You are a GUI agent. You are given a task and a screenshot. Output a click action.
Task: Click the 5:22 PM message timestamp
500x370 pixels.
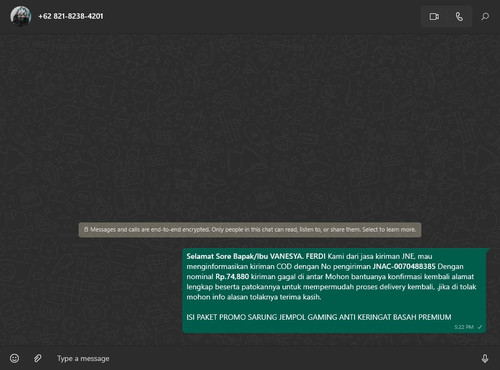point(464,327)
